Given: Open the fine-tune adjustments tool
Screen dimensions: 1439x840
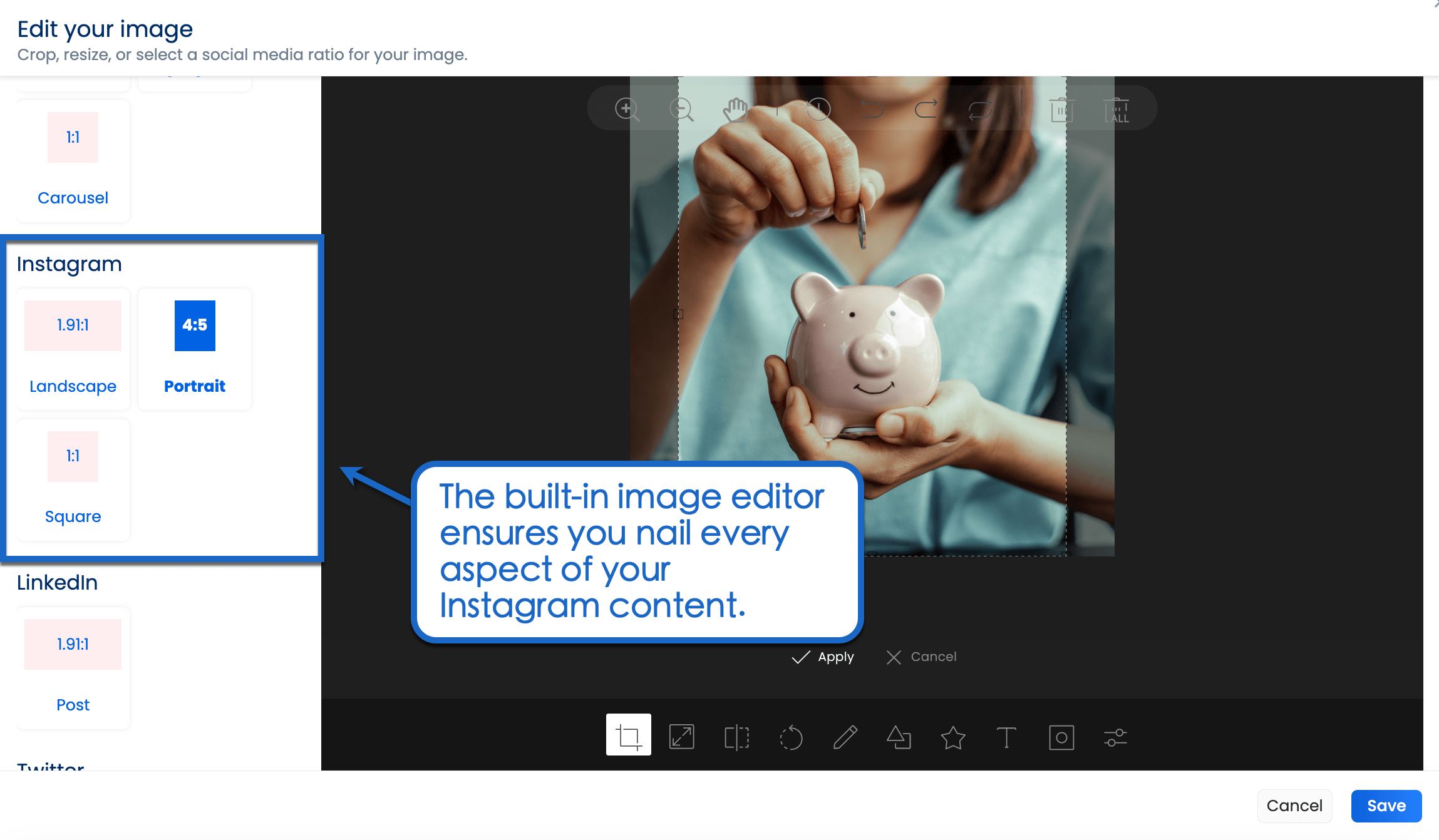Looking at the screenshot, I should (1115, 736).
